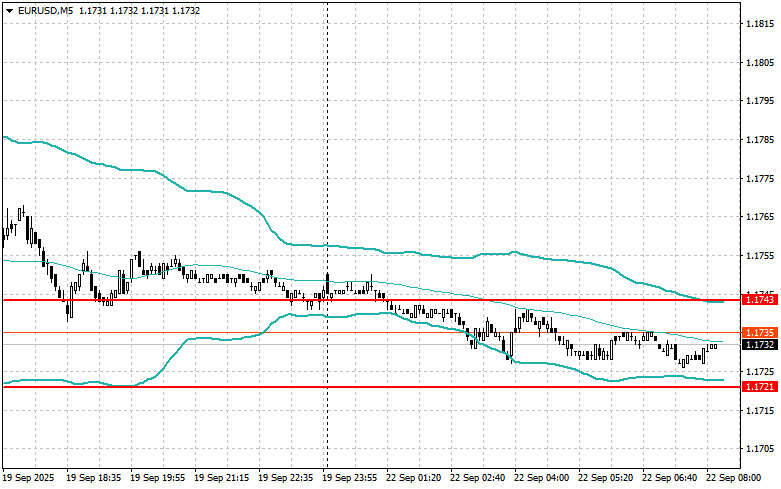Click the 1.1805 price scale value
The height and width of the screenshot is (489, 781).
click(760, 63)
